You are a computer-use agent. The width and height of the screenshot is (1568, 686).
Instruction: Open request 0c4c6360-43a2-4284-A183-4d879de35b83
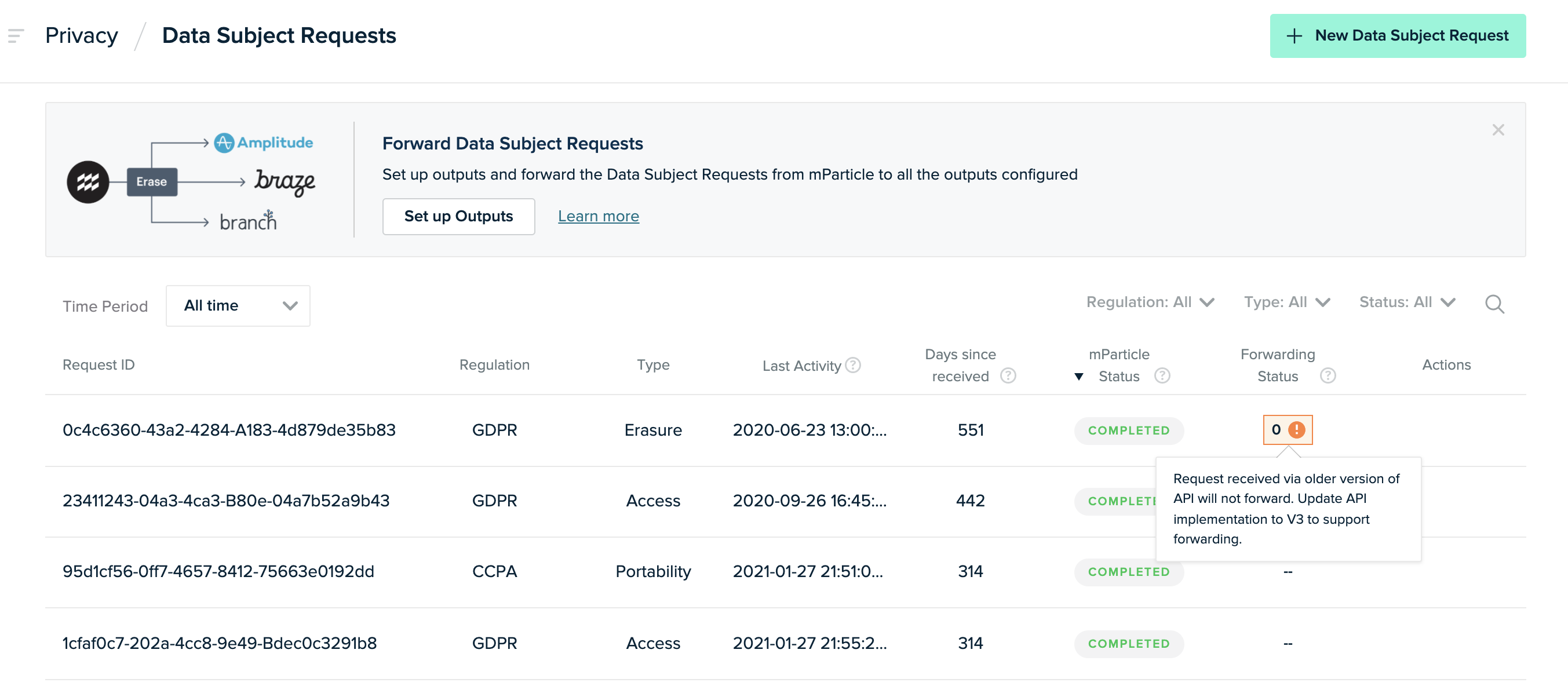pyautogui.click(x=229, y=430)
